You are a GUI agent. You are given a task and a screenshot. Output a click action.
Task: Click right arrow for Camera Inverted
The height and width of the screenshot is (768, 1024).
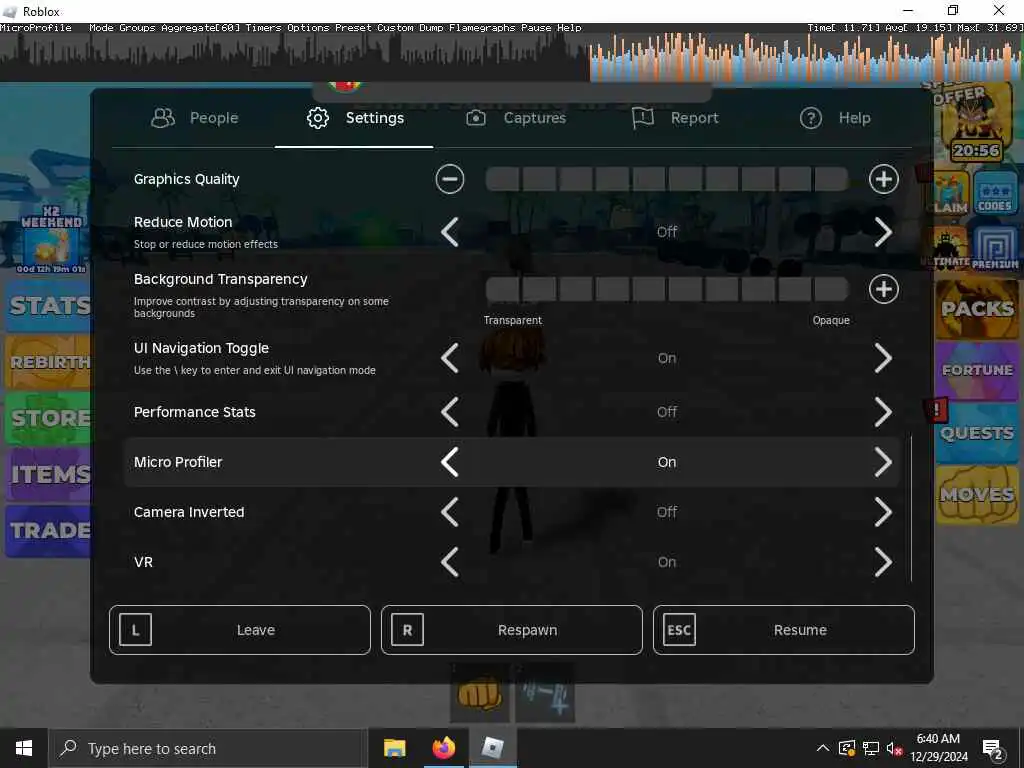click(883, 512)
